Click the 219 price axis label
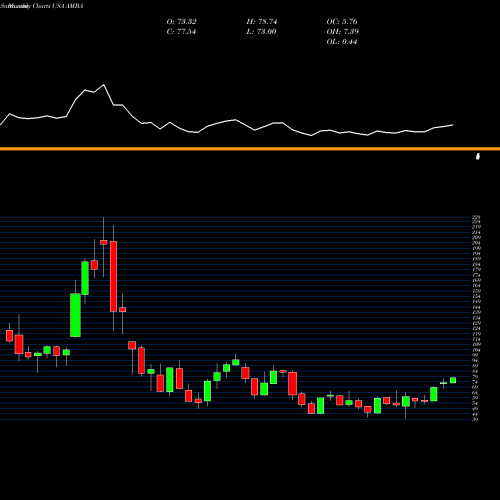Screen dimensions: 500x500 click(x=476, y=227)
